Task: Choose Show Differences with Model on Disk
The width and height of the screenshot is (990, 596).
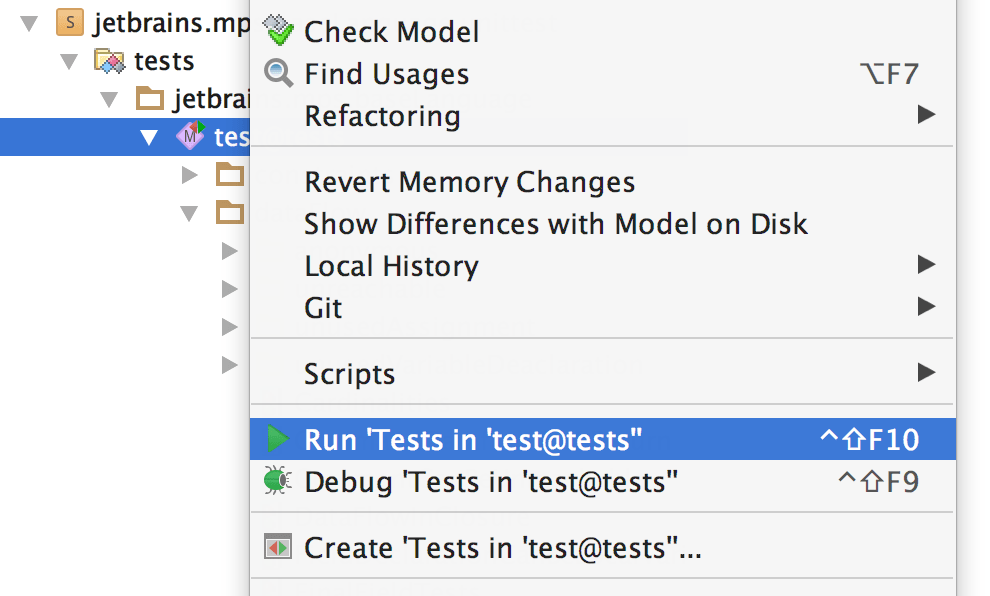Action: pos(555,223)
